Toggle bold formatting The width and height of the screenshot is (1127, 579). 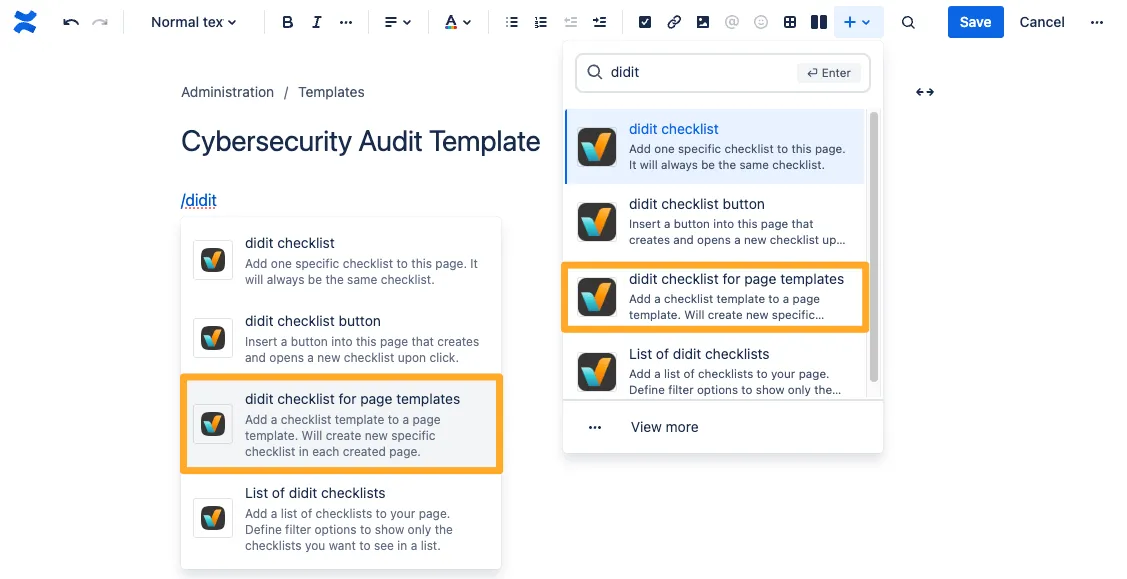pos(288,22)
